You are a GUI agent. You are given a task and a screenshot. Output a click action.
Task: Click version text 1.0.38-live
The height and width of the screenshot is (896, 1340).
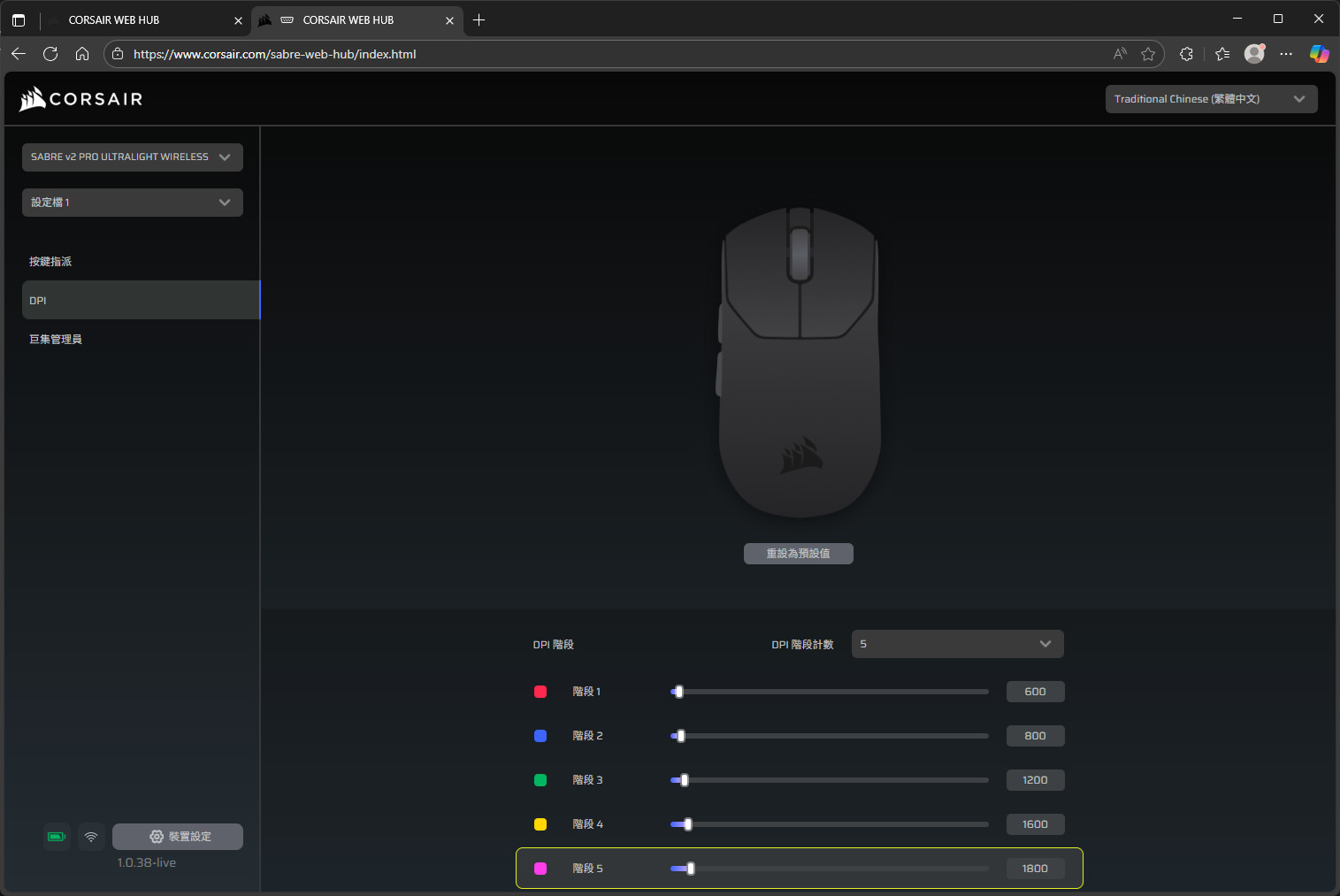pos(147,862)
